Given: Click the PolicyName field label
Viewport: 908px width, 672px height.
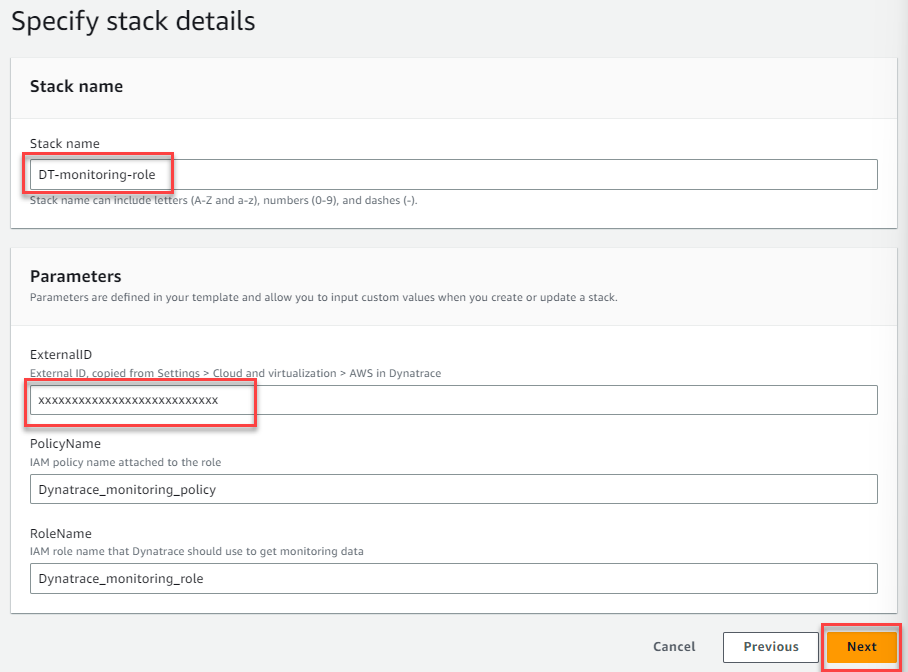Looking at the screenshot, I should [65, 444].
